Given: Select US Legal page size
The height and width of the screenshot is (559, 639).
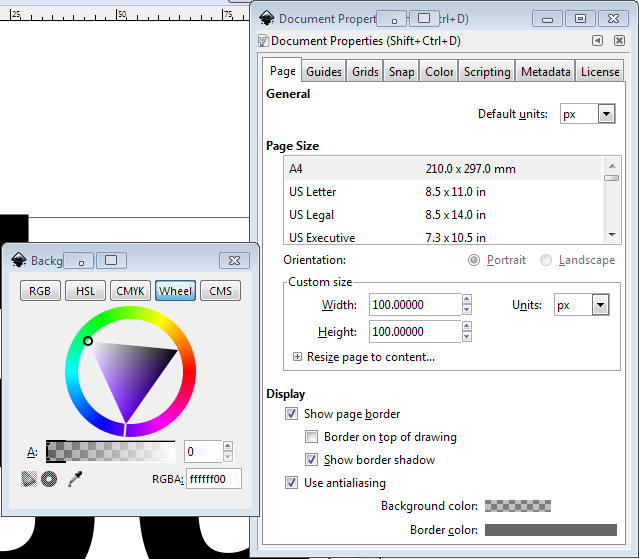Looking at the screenshot, I should 443,215.
